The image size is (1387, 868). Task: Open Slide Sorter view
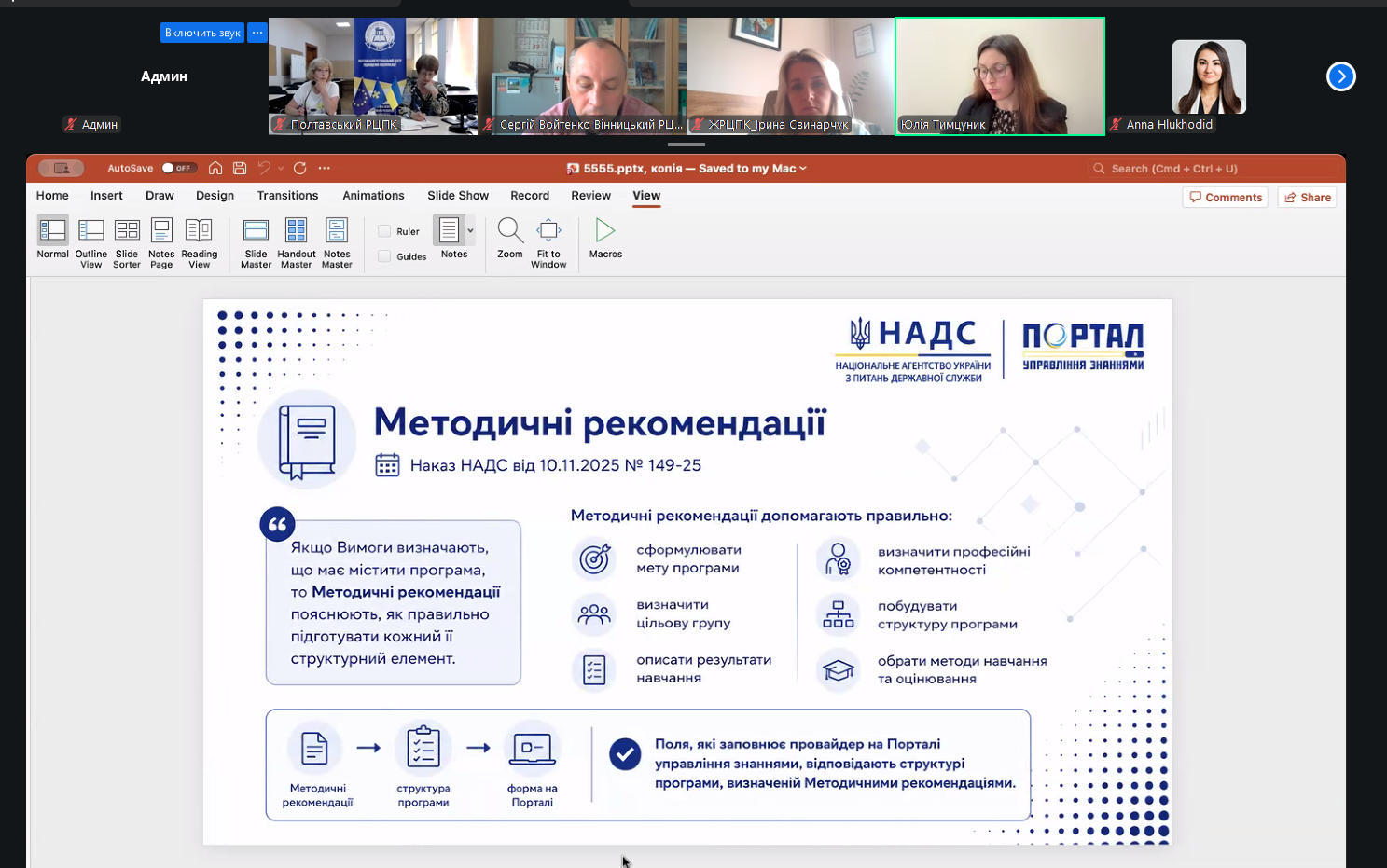(127, 243)
